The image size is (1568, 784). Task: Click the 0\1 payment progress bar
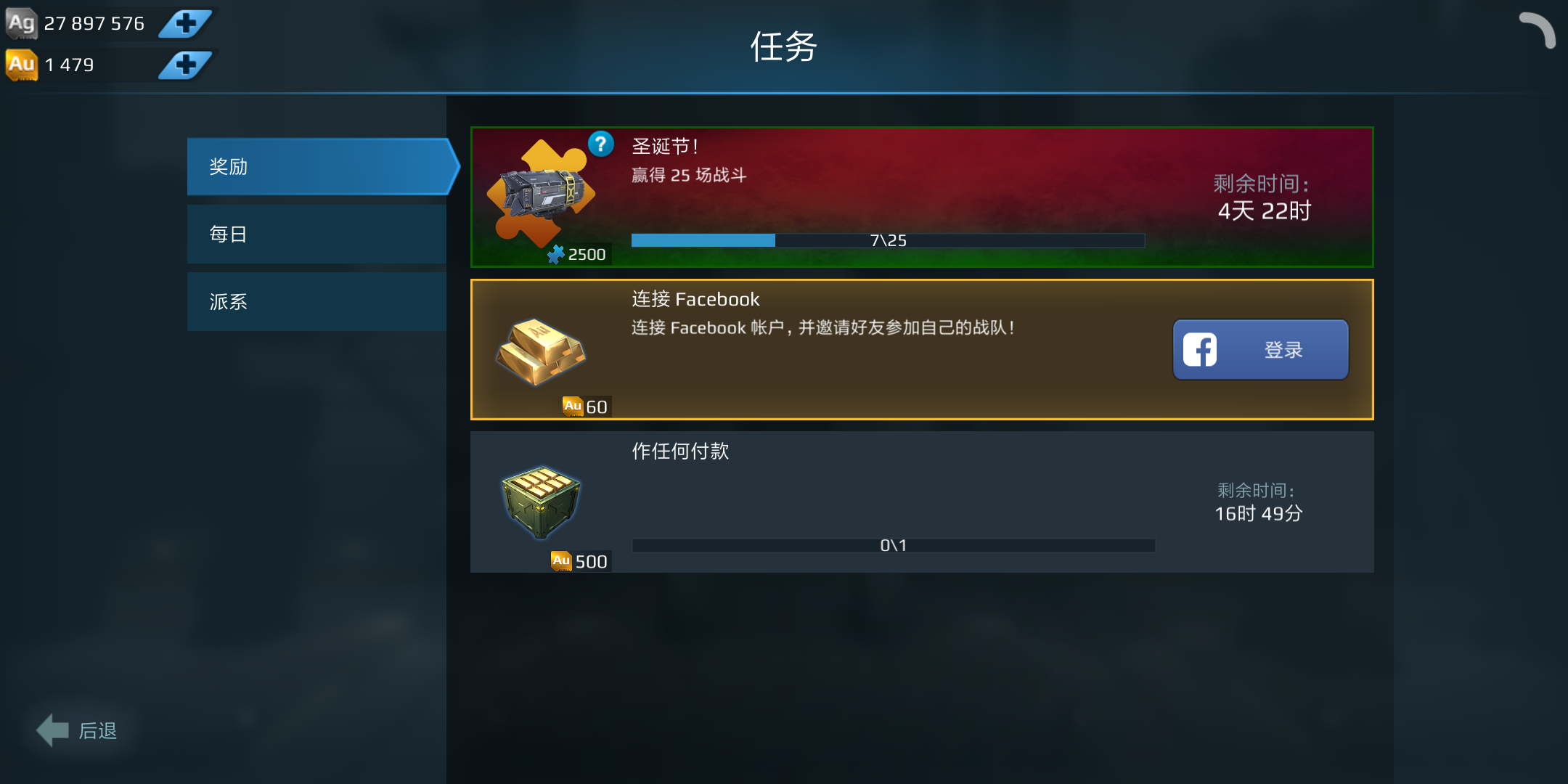[x=894, y=545]
